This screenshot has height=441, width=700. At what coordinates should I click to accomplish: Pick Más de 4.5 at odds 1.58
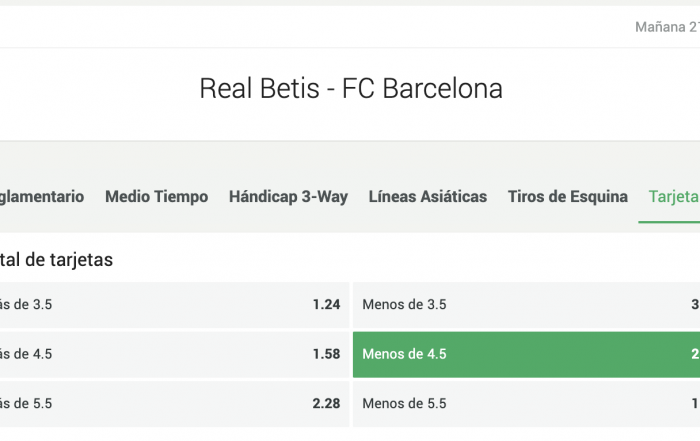(175, 354)
